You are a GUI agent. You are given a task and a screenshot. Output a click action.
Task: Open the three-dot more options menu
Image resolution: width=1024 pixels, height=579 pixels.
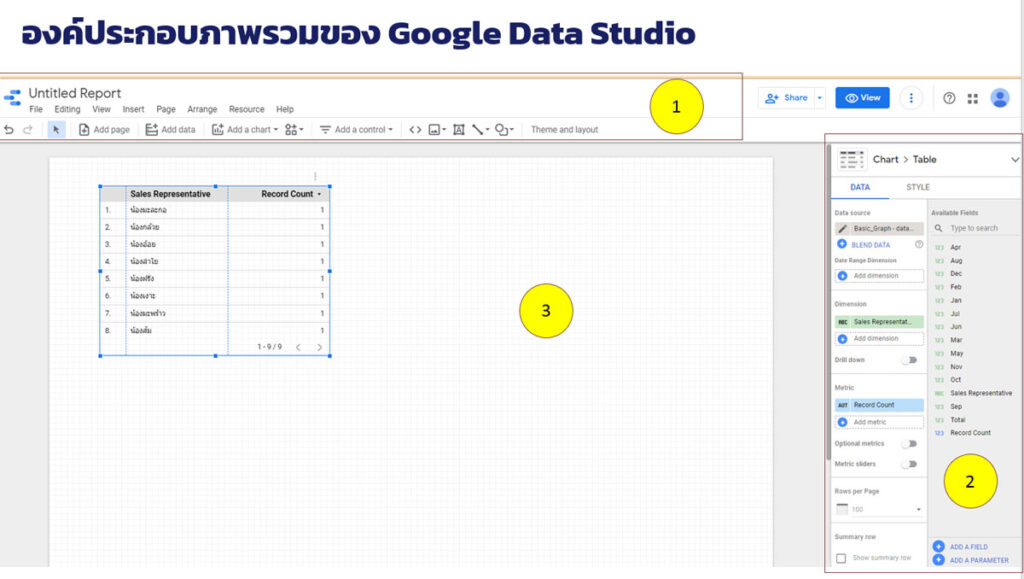(911, 98)
